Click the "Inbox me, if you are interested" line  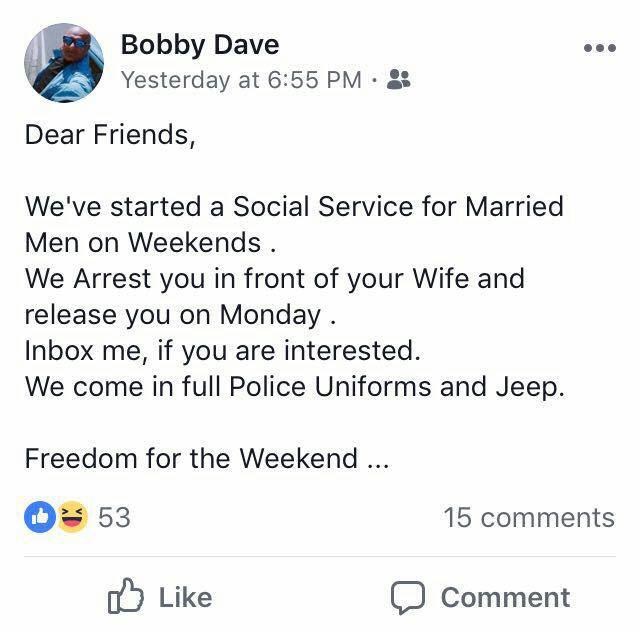pyautogui.click(x=218, y=351)
